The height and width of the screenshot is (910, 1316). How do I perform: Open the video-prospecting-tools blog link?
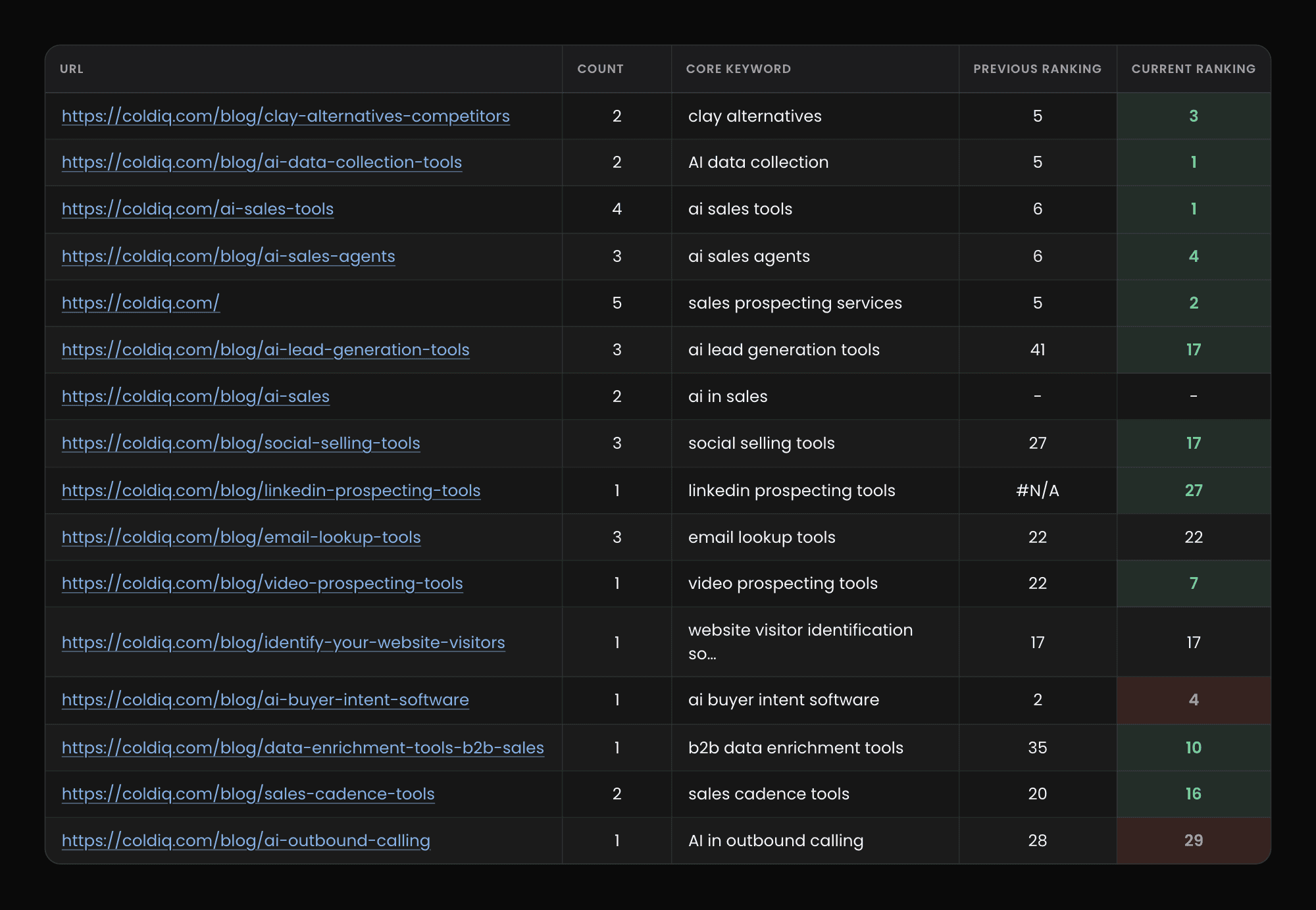(263, 584)
